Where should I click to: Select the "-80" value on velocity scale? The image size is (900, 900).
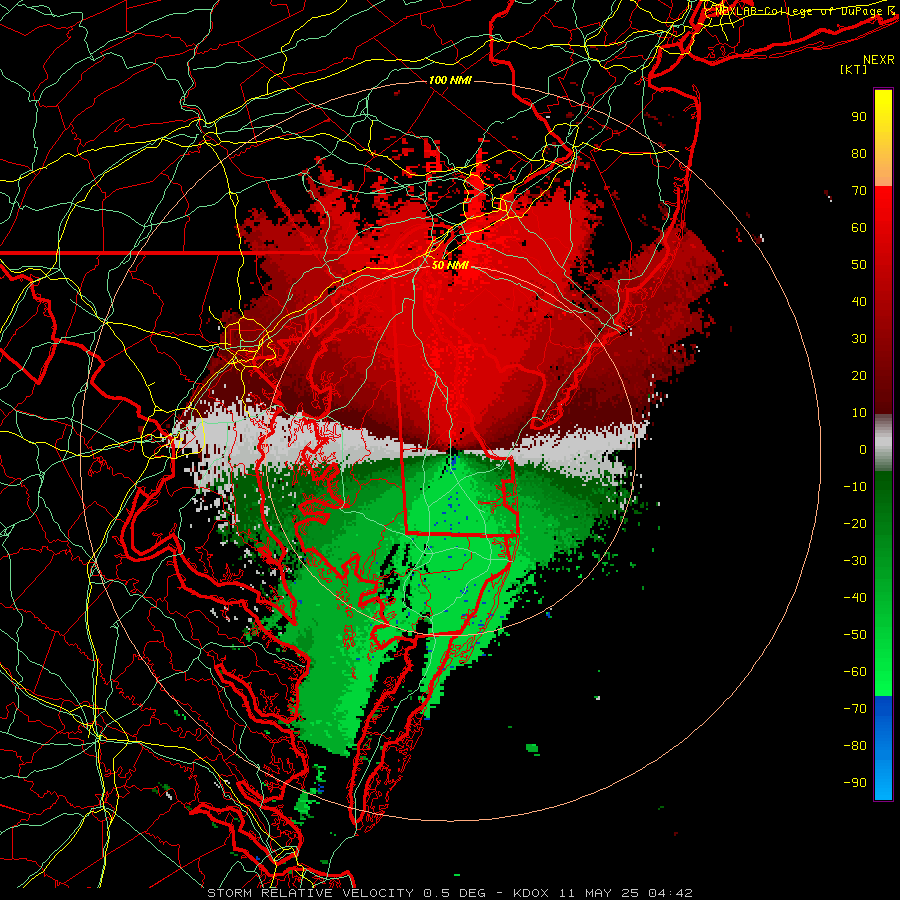(x=855, y=746)
